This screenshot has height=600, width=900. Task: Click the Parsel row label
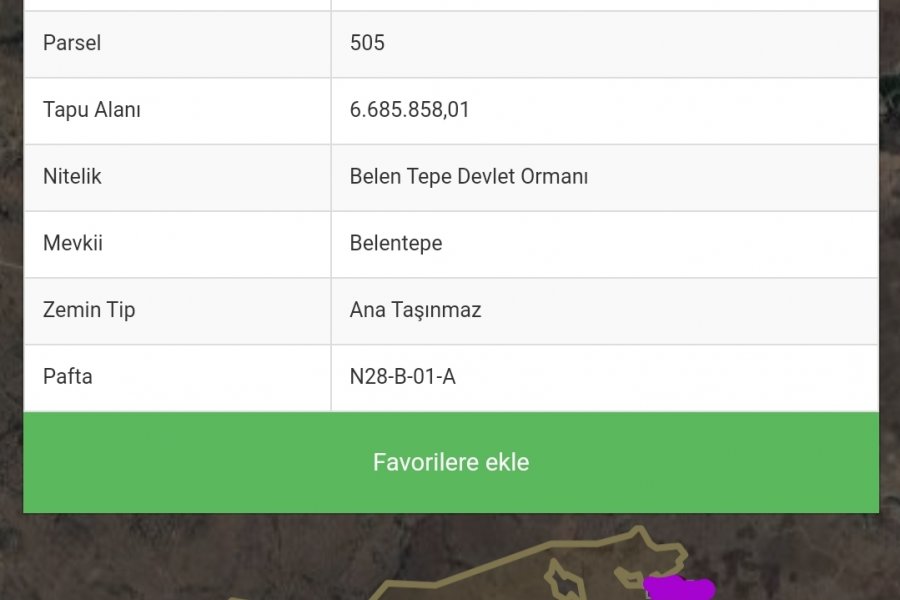[x=72, y=43]
